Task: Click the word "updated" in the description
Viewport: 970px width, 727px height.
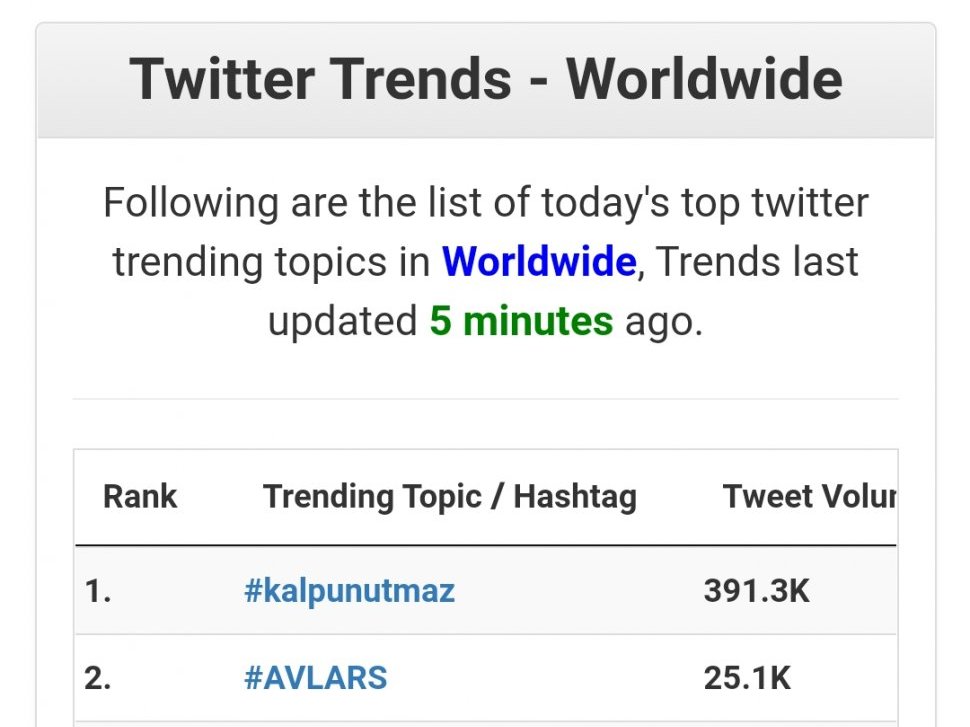Action: point(342,321)
